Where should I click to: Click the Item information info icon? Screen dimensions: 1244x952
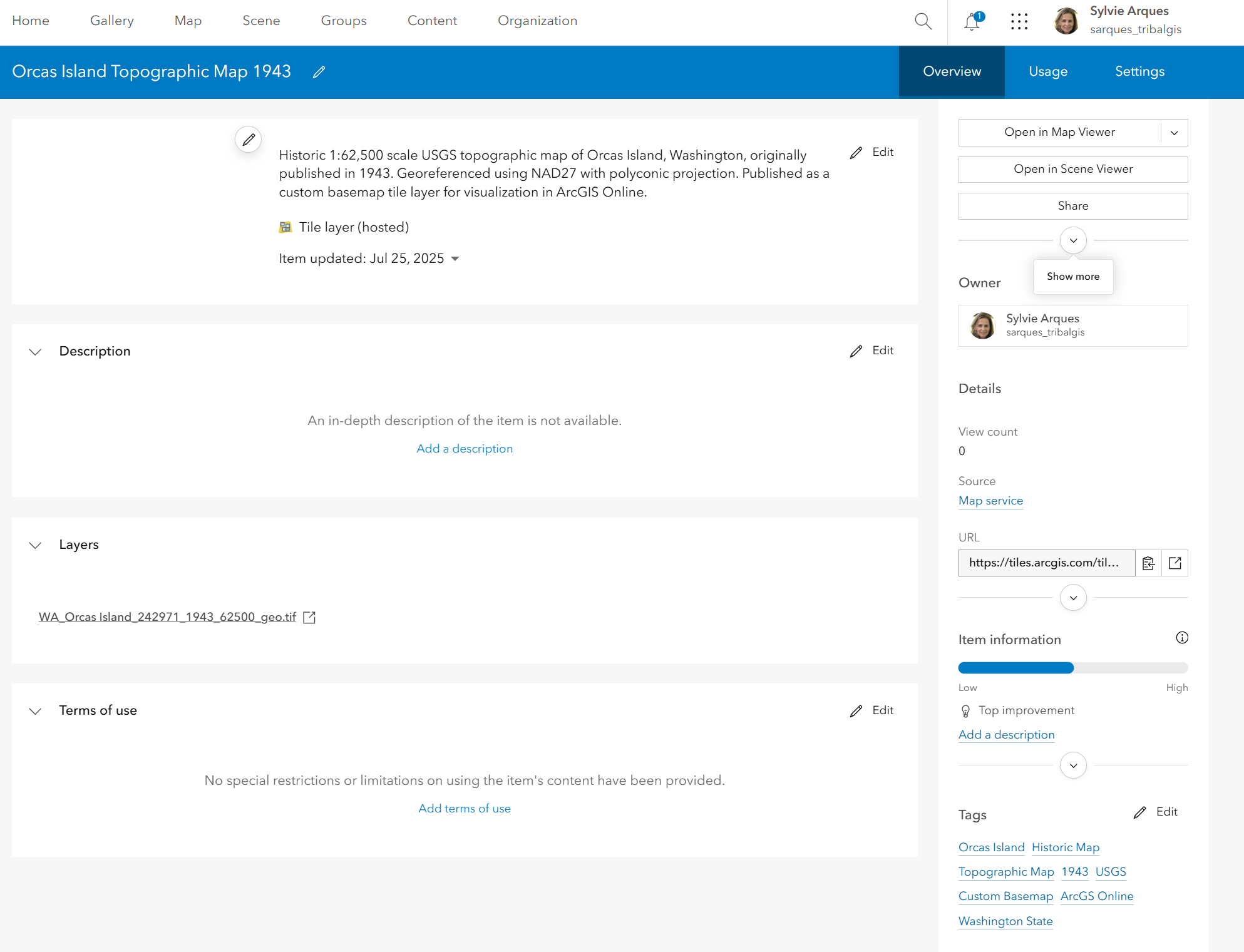pos(1182,638)
